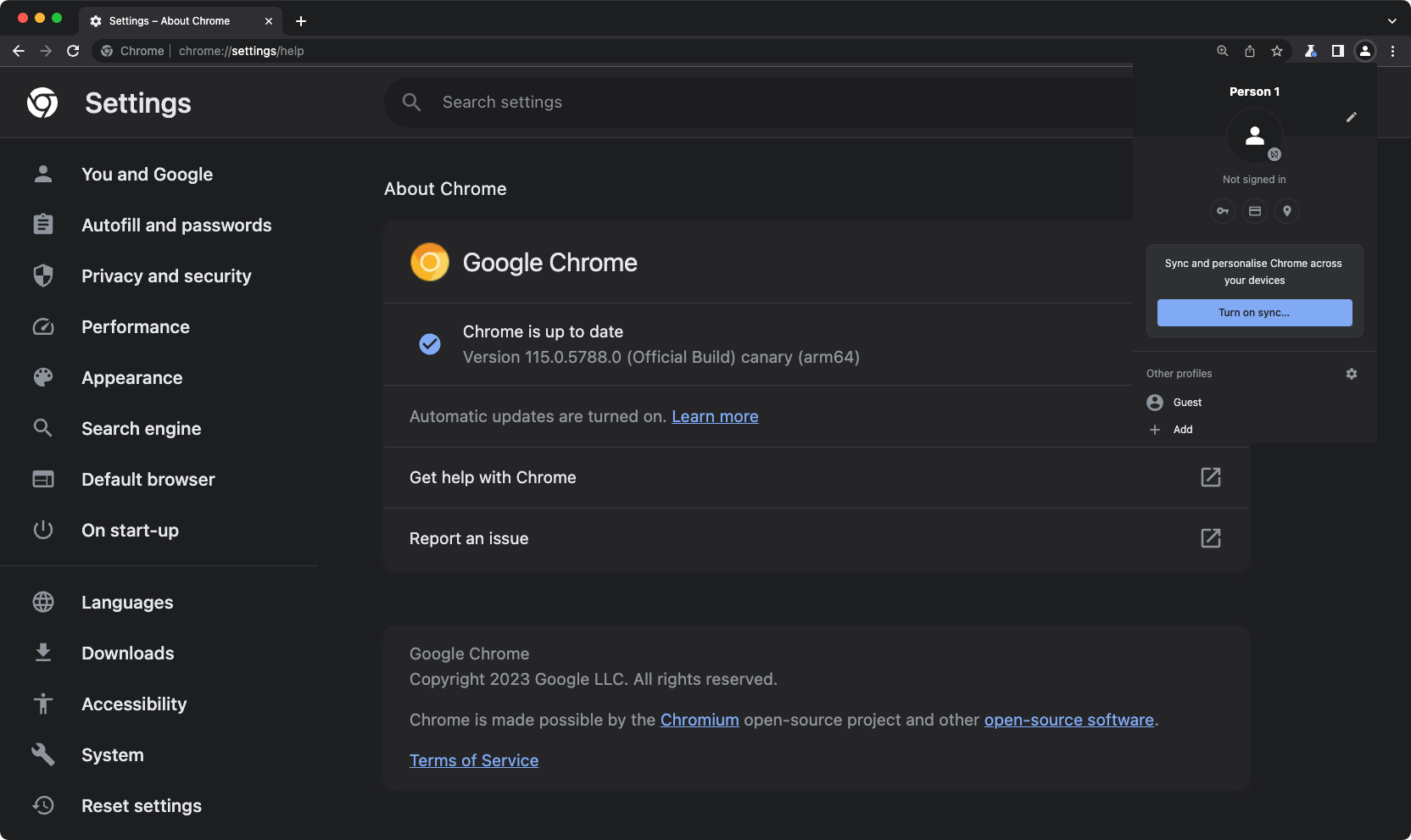Manage profiles using the gear icon

1352,374
